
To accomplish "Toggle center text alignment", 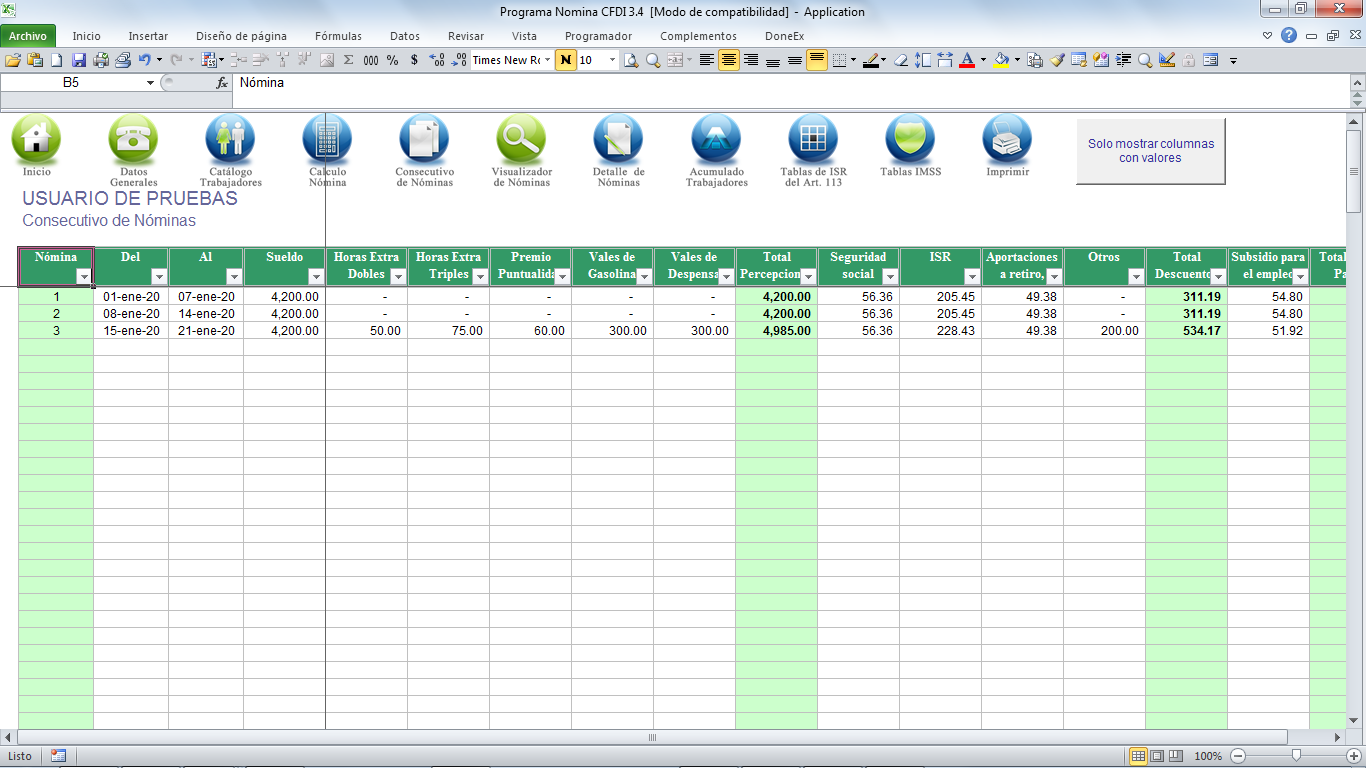I will point(729,60).
